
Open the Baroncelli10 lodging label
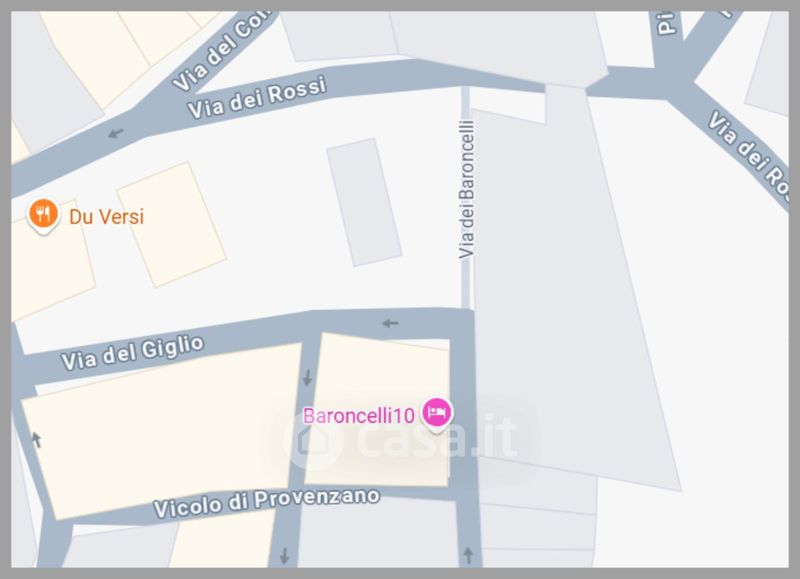click(359, 416)
